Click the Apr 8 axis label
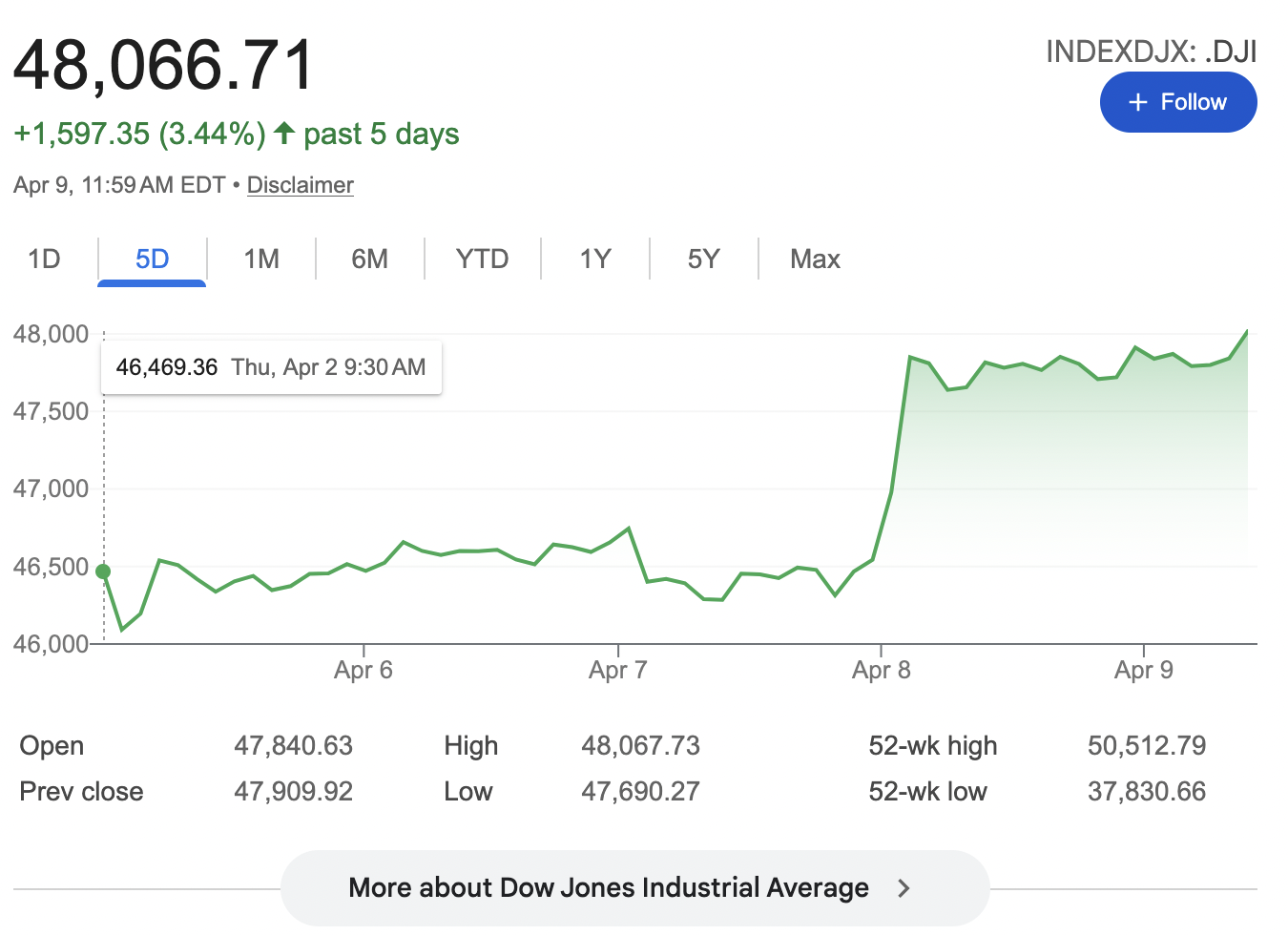 click(882, 670)
